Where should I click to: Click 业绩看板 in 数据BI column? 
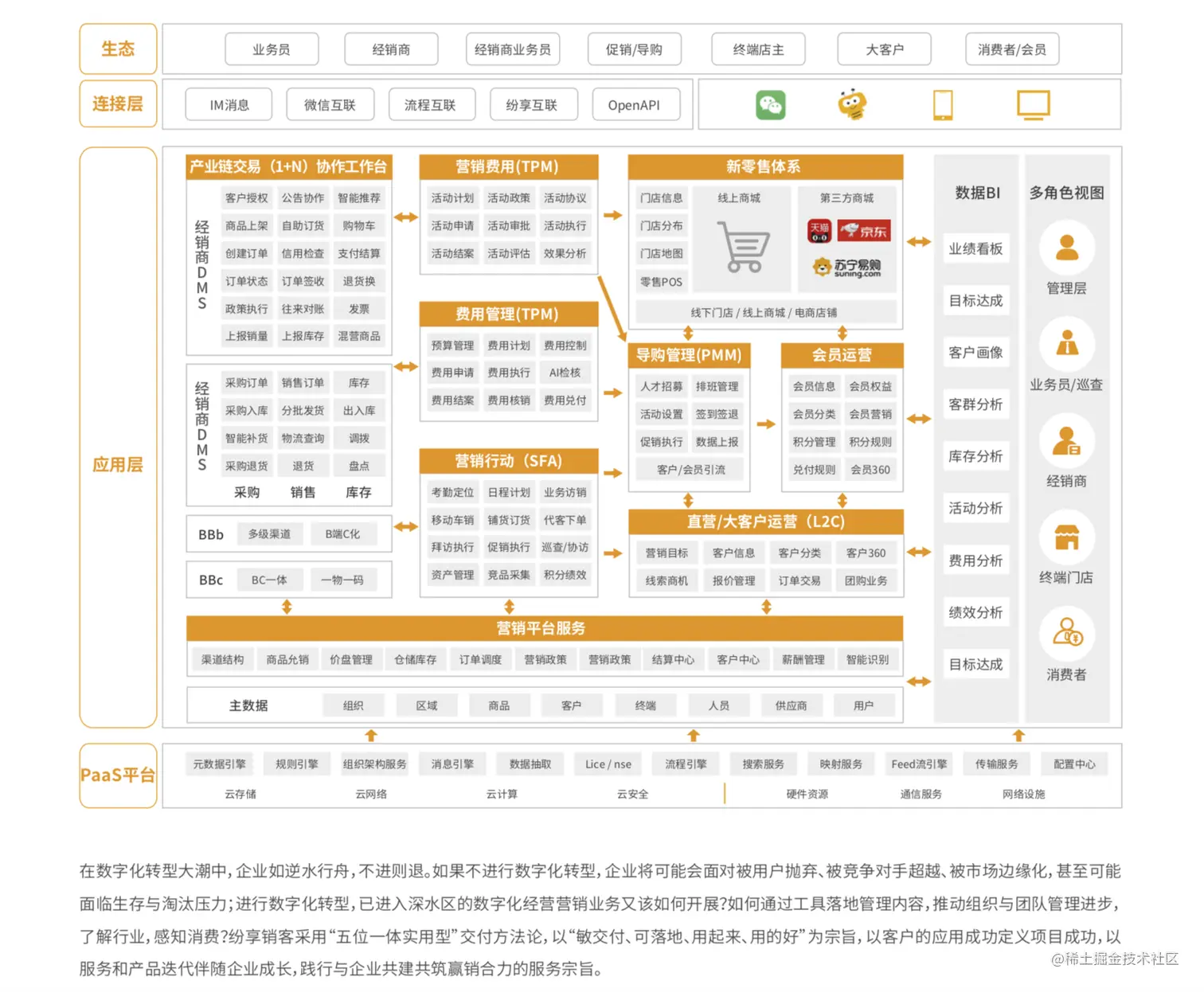(x=975, y=248)
